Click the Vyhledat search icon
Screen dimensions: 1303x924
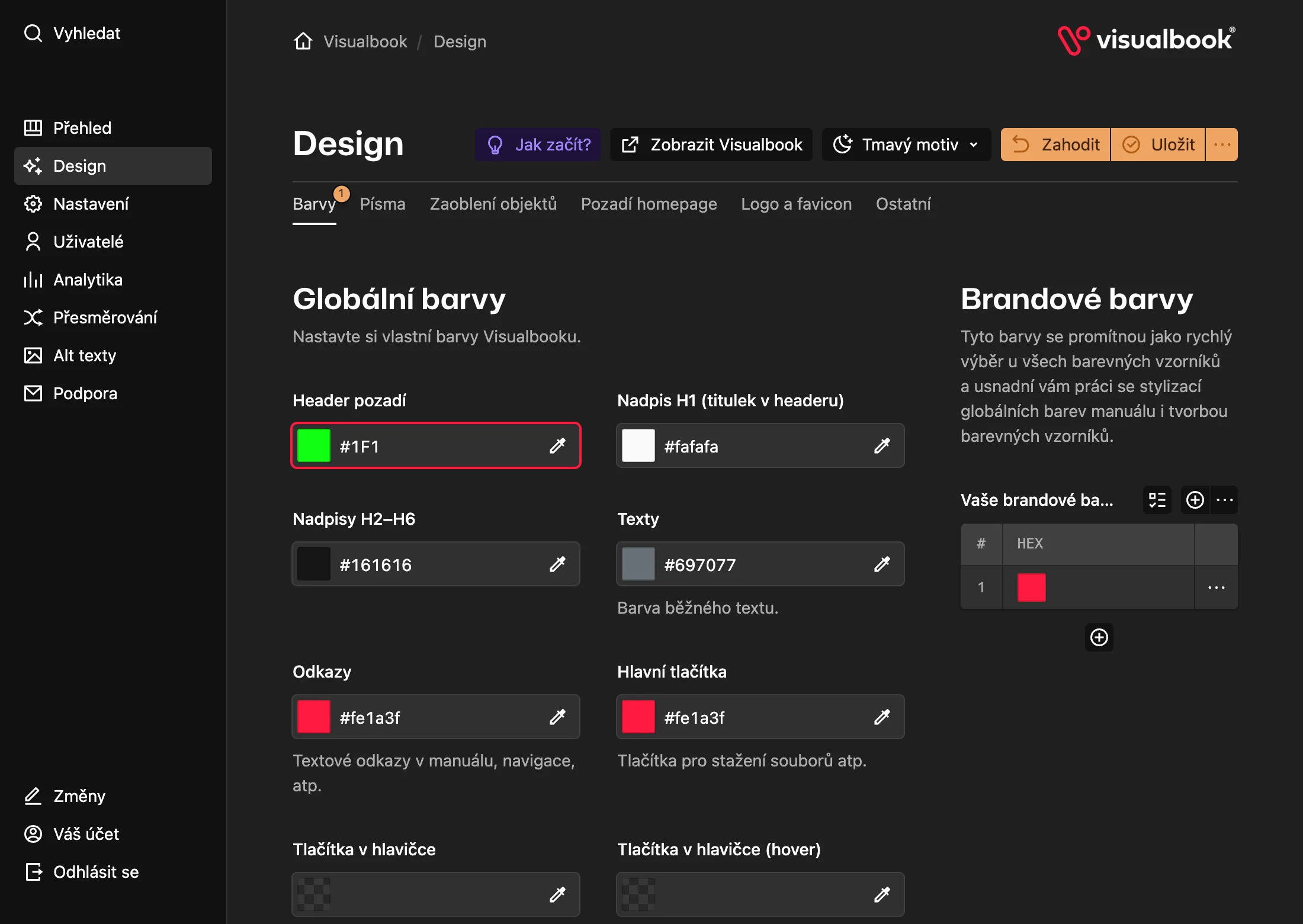[33, 33]
